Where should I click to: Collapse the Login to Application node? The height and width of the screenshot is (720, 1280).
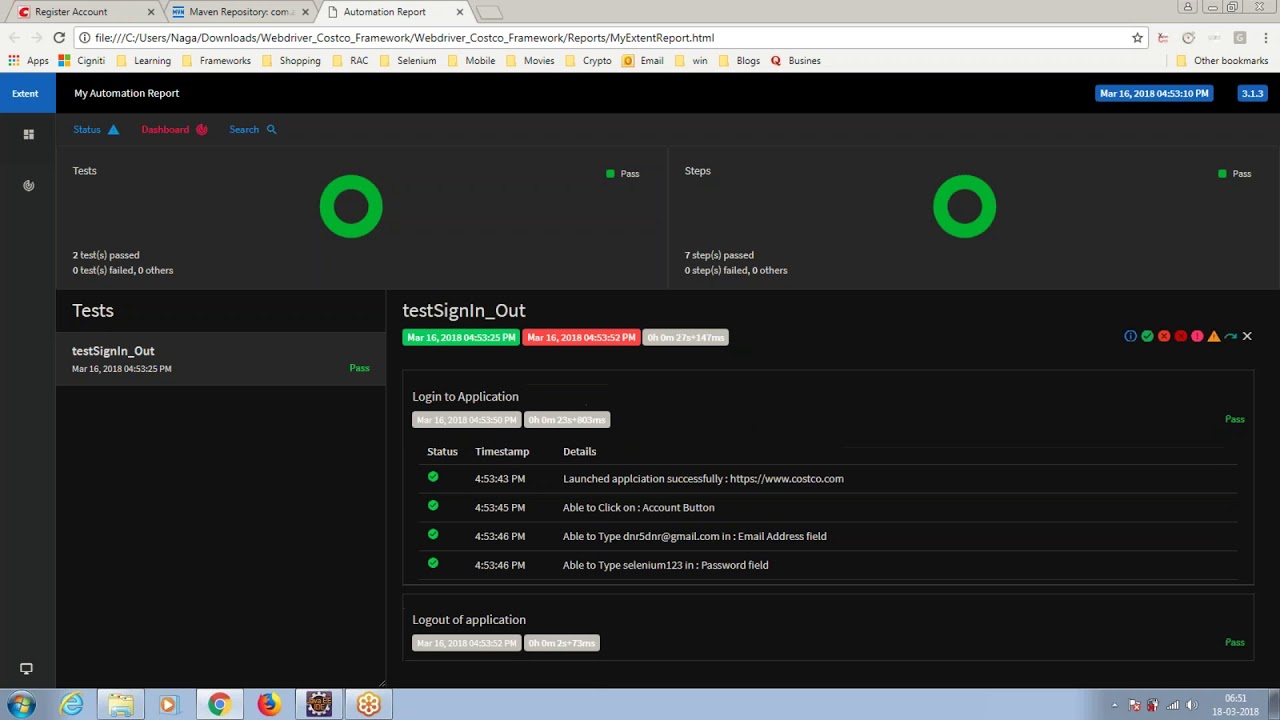click(x=466, y=396)
